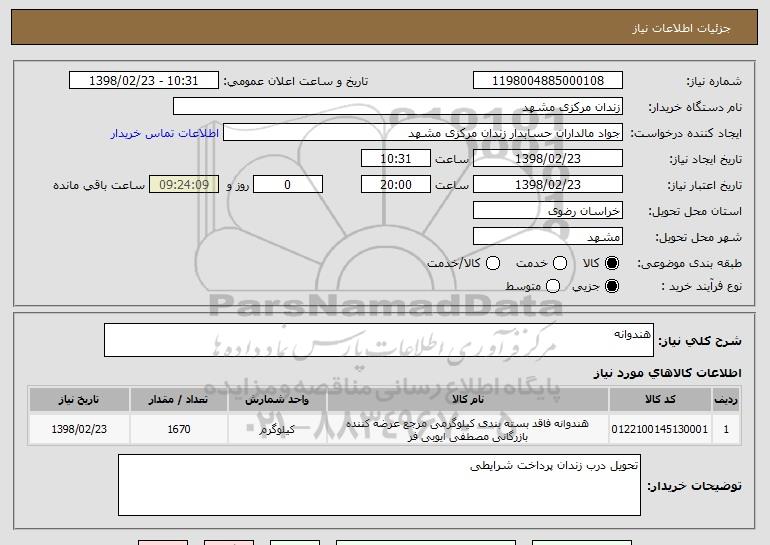Screen dimensions: 770x545
Task: Click the واحد شمارش column header
Action: 277,400
